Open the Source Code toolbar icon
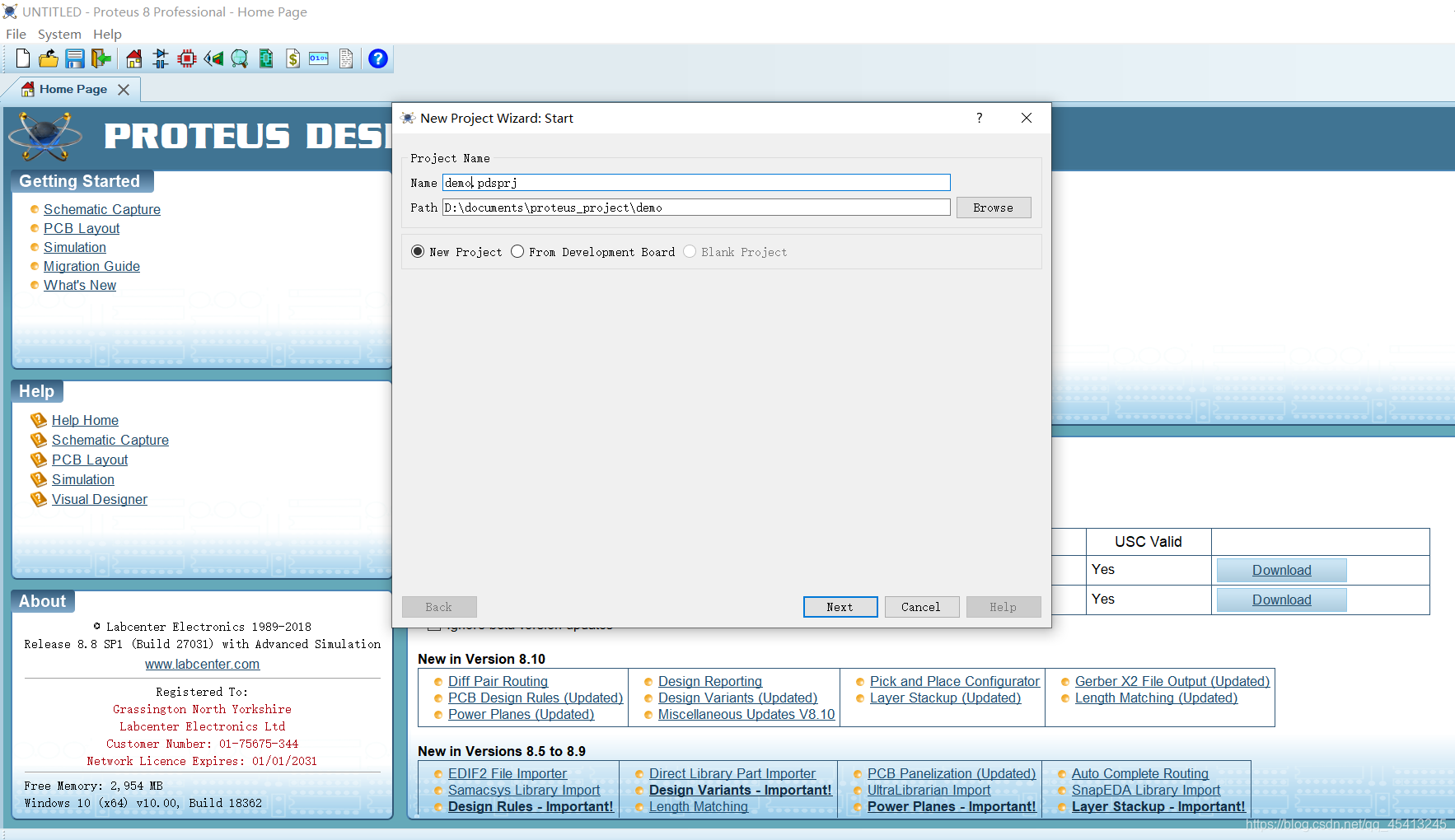Screen dimensions: 1455x840 [319, 58]
